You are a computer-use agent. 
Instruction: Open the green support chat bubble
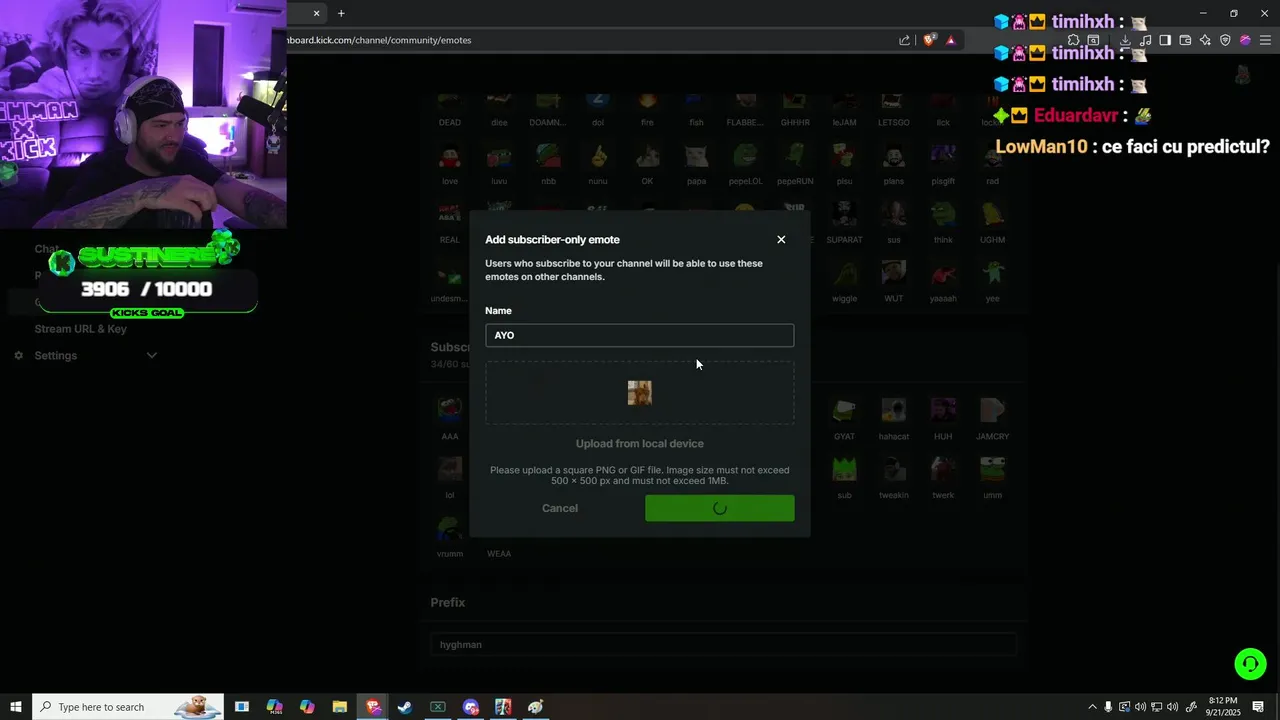(x=1250, y=664)
